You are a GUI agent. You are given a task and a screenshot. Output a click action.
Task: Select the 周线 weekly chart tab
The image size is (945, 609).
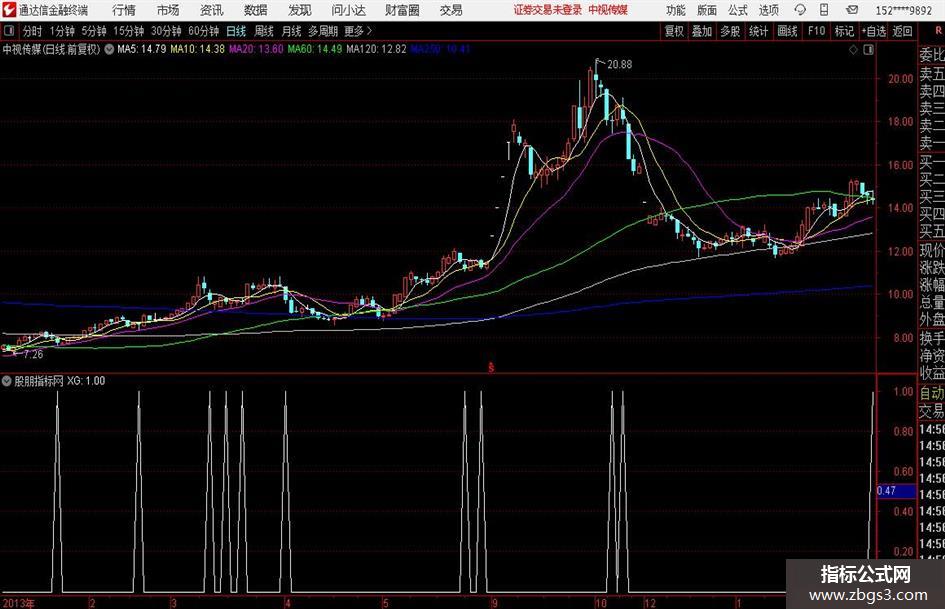coord(264,31)
